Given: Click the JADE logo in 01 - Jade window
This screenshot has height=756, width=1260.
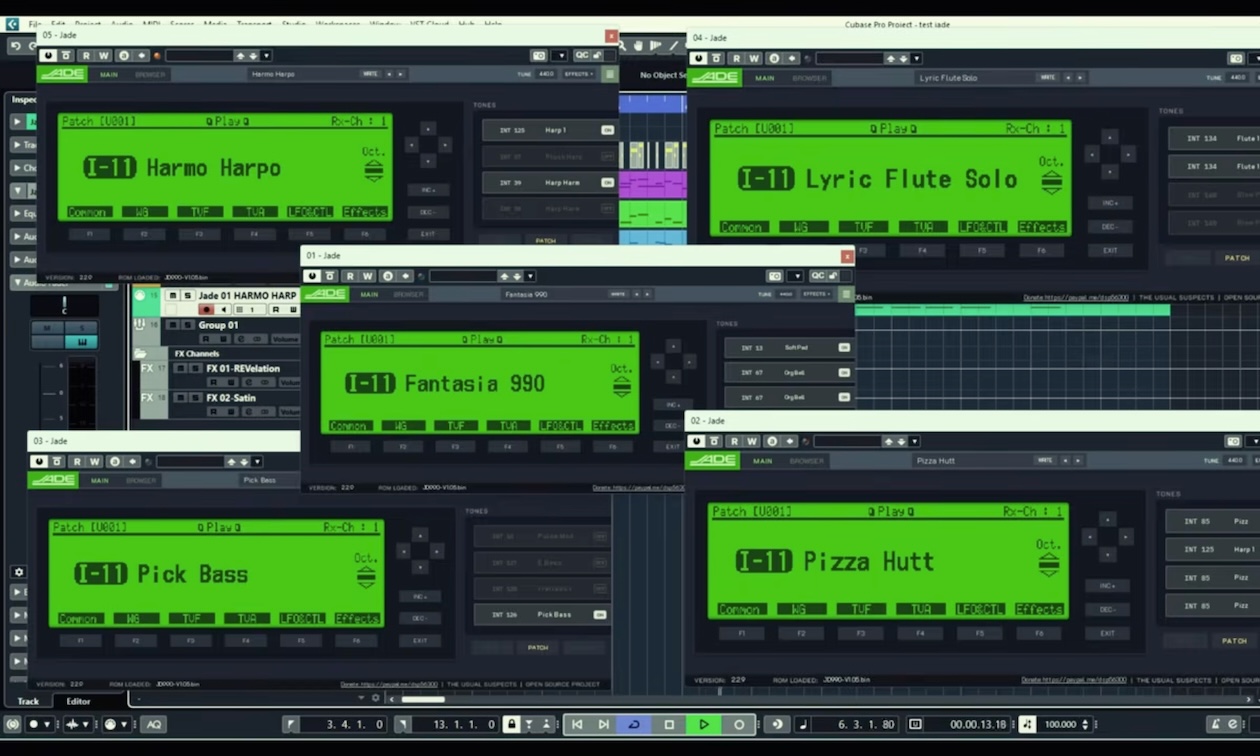Looking at the screenshot, I should tap(325, 294).
